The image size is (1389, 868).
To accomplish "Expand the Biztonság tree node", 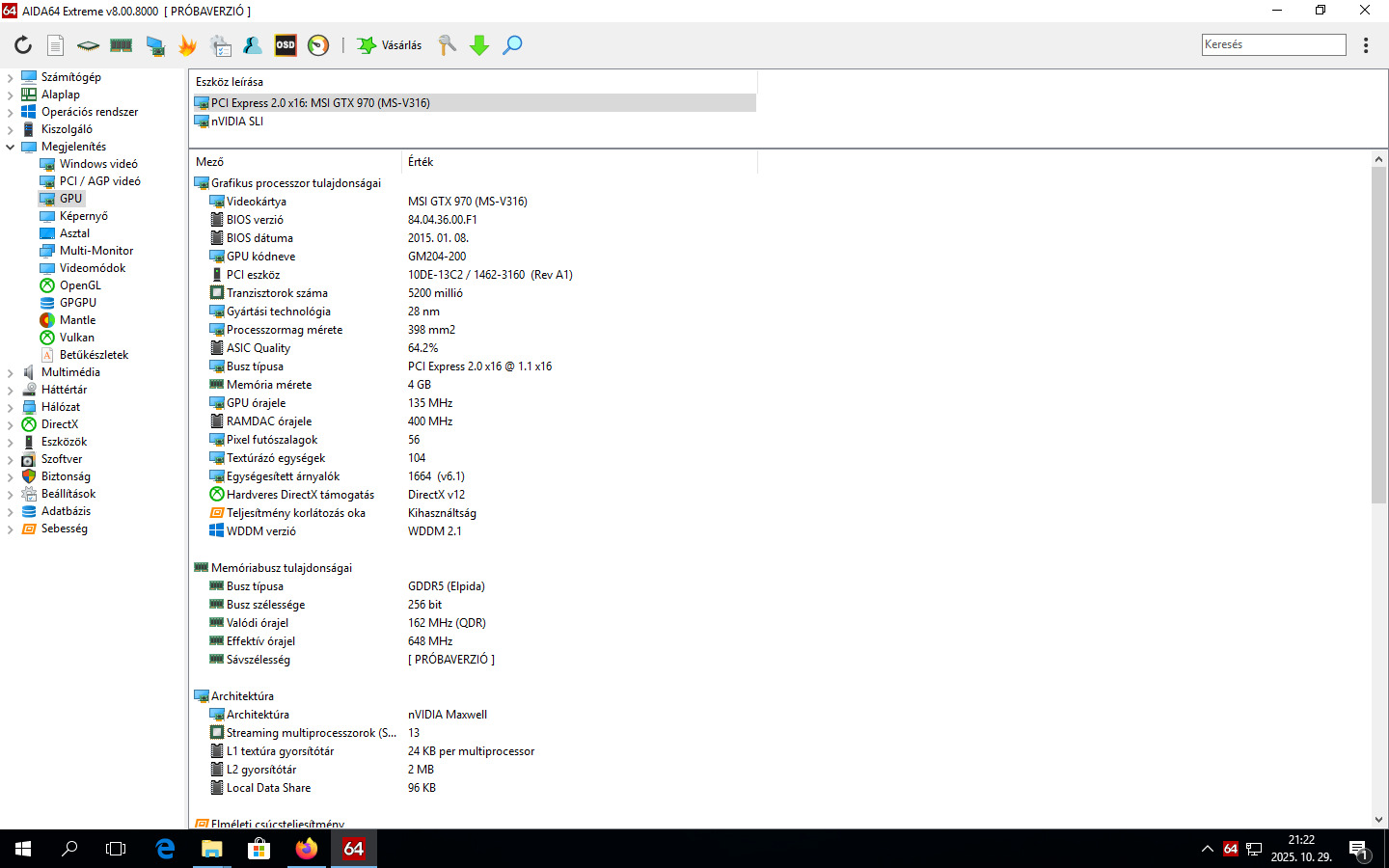I will click(x=11, y=476).
